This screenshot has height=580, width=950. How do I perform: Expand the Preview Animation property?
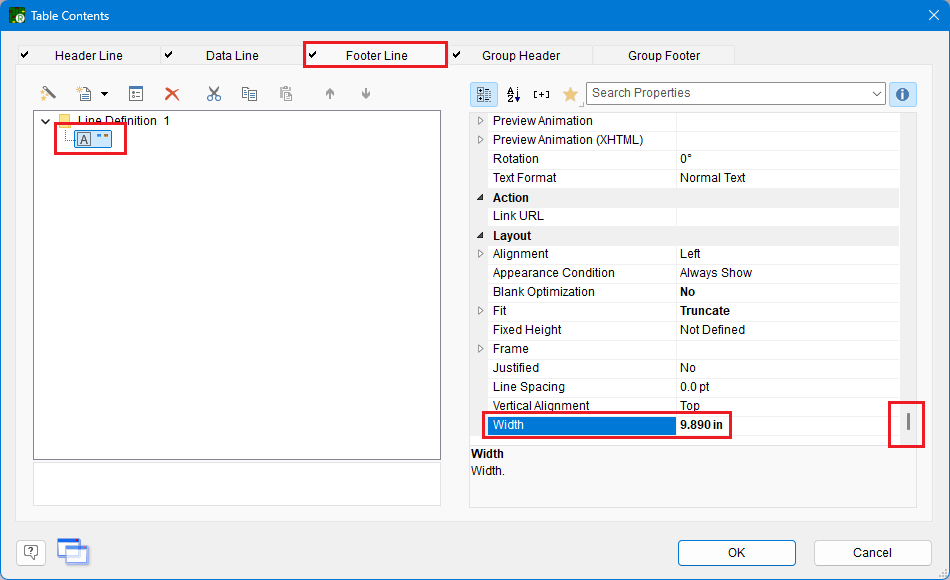coord(480,121)
